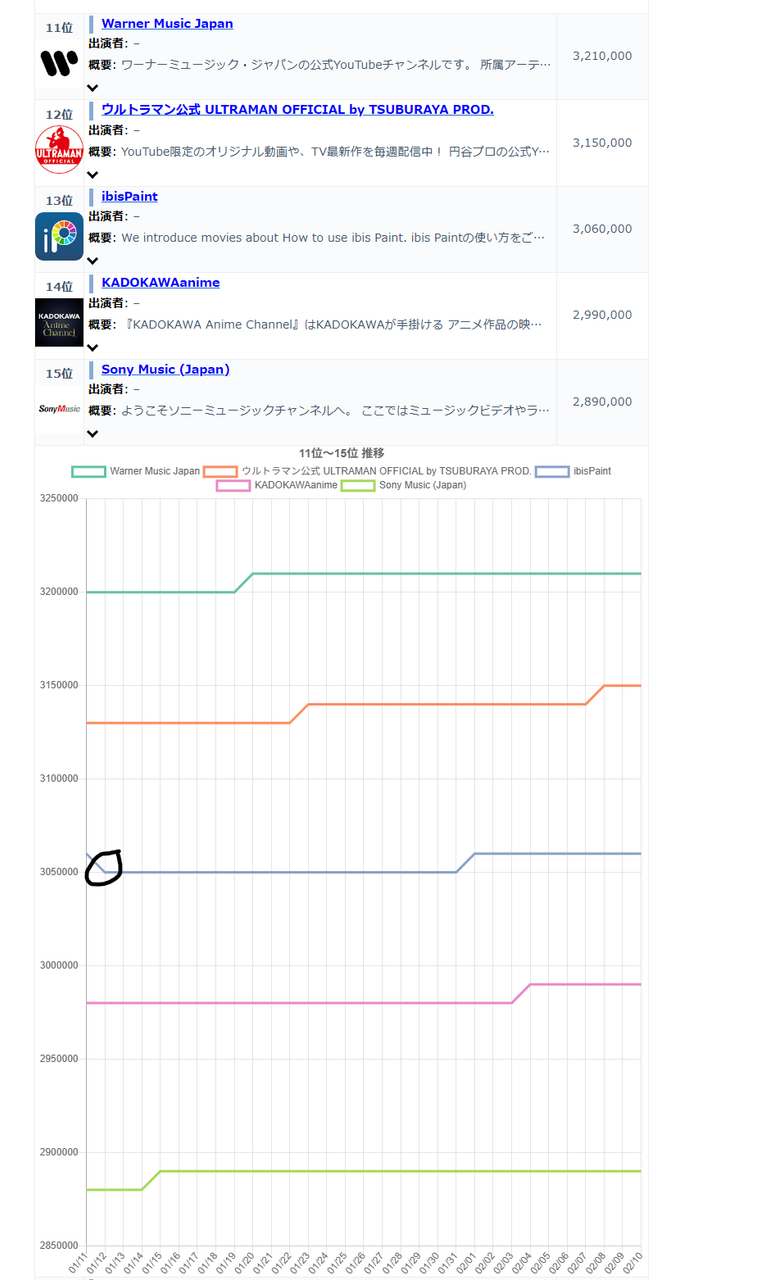Click the Sony Music channel logo
Image resolution: width=775 pixels, height=1280 pixels.
pos(59,408)
